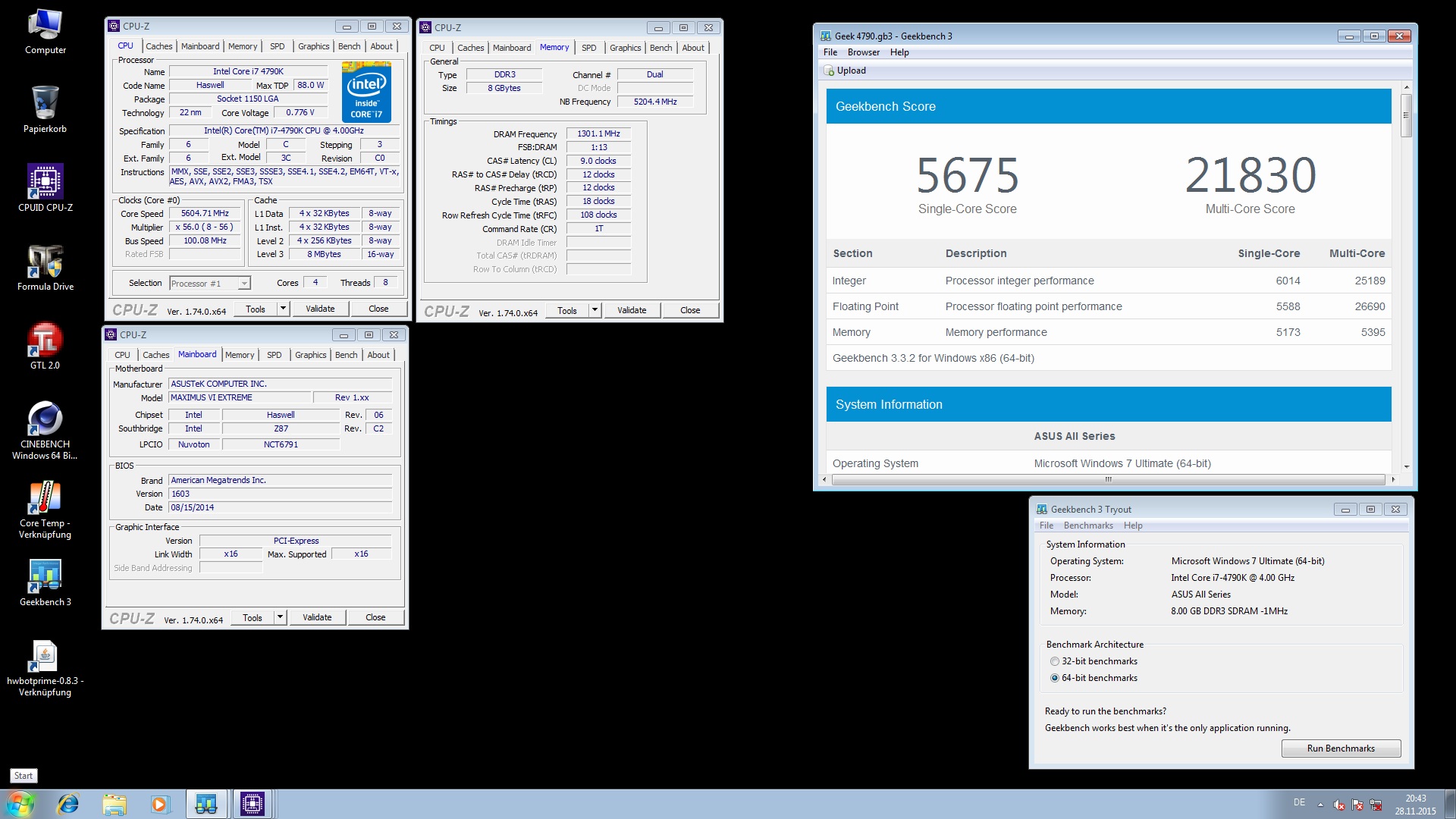Screen dimensions: 1456x819
Task: Click the Geekbench results horizontal scrollbar
Action: click(1108, 479)
